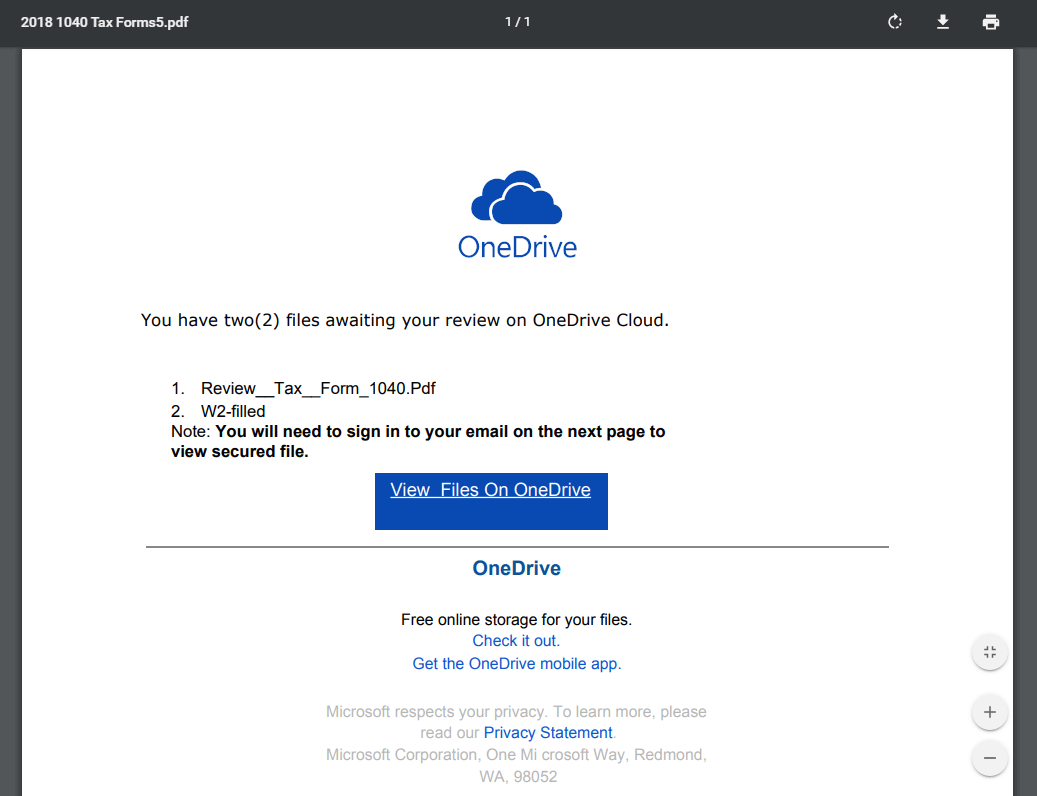Click the 'Microsoft Corporation, One Mi crosoft Way' address
The width and height of the screenshot is (1037, 796).
(x=517, y=765)
